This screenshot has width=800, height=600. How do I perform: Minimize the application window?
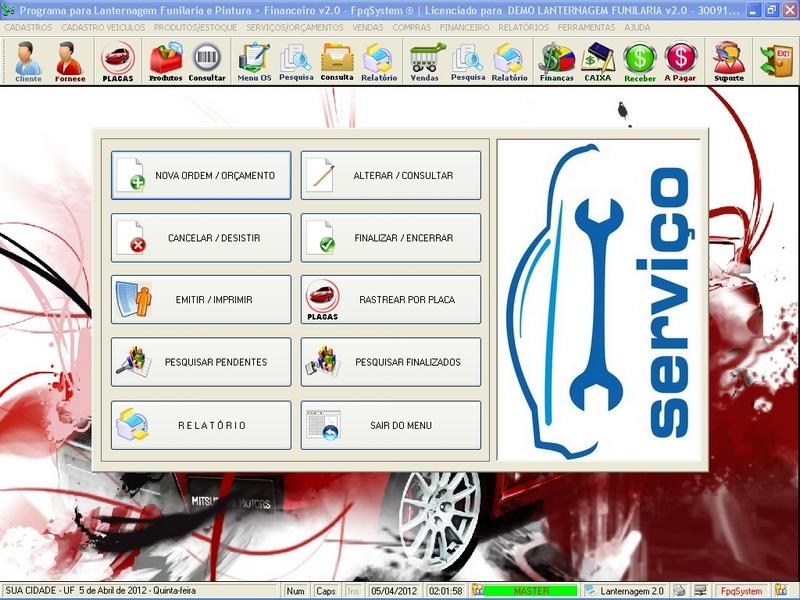[755, 10]
